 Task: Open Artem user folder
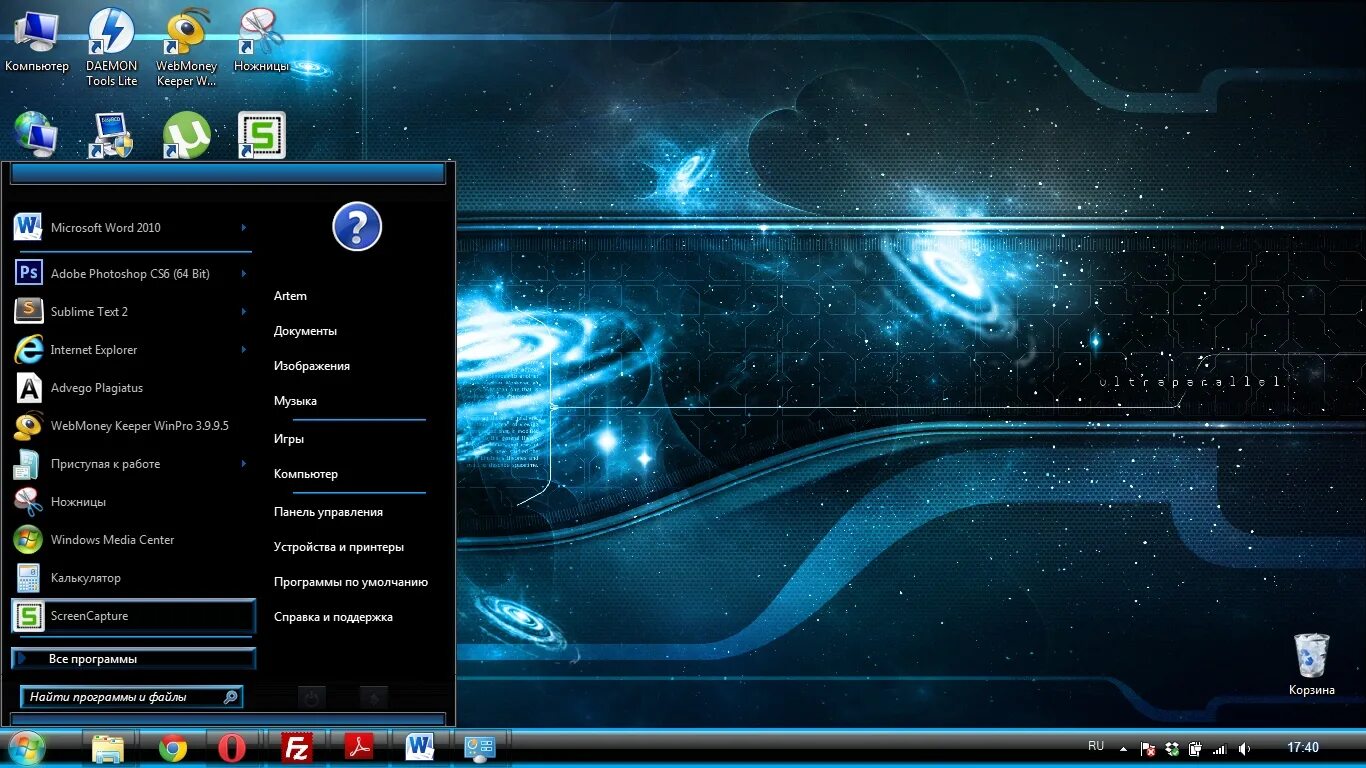pyautogui.click(x=291, y=296)
